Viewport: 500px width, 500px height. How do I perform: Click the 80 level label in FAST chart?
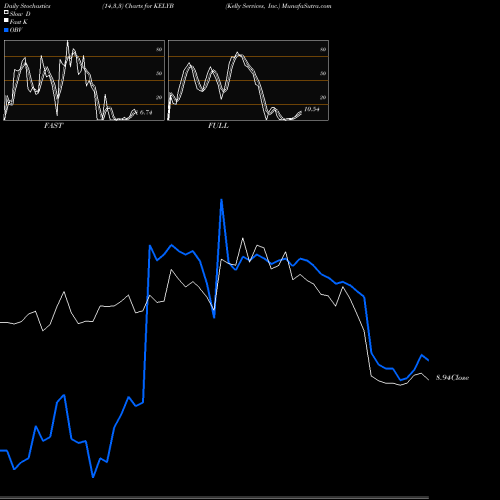[159, 49]
